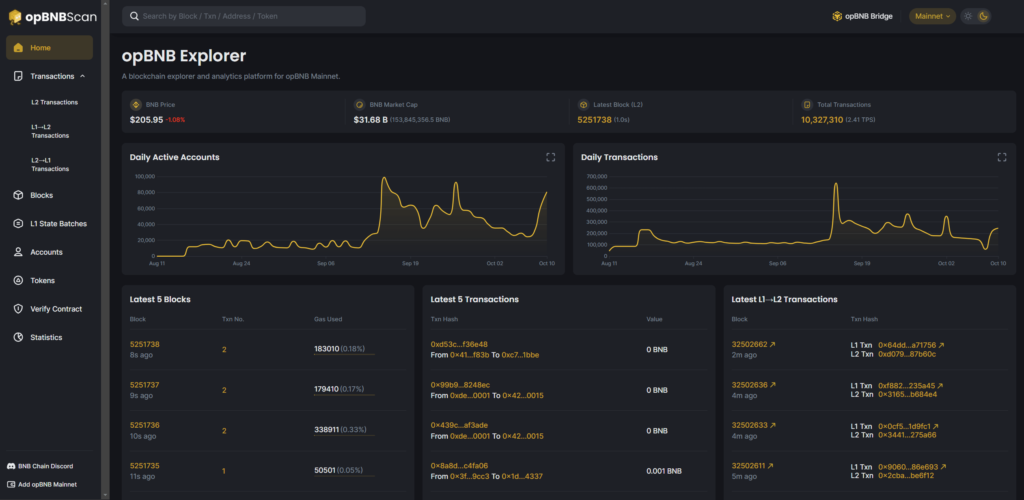Open L1 block 32502662 external link
The width and height of the screenshot is (1024, 500).
754,345
